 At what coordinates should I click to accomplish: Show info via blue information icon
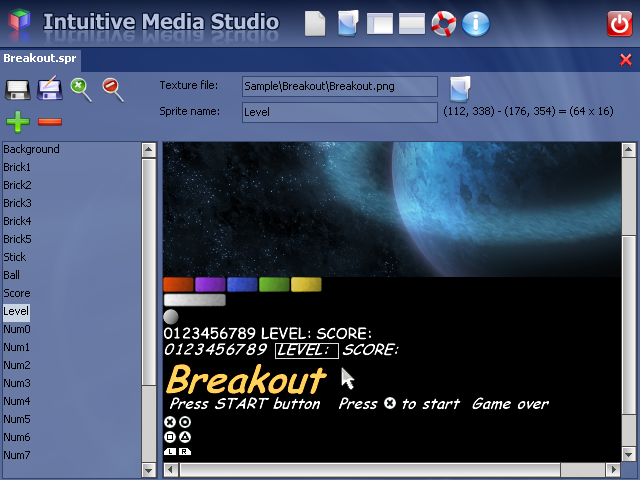point(476,24)
